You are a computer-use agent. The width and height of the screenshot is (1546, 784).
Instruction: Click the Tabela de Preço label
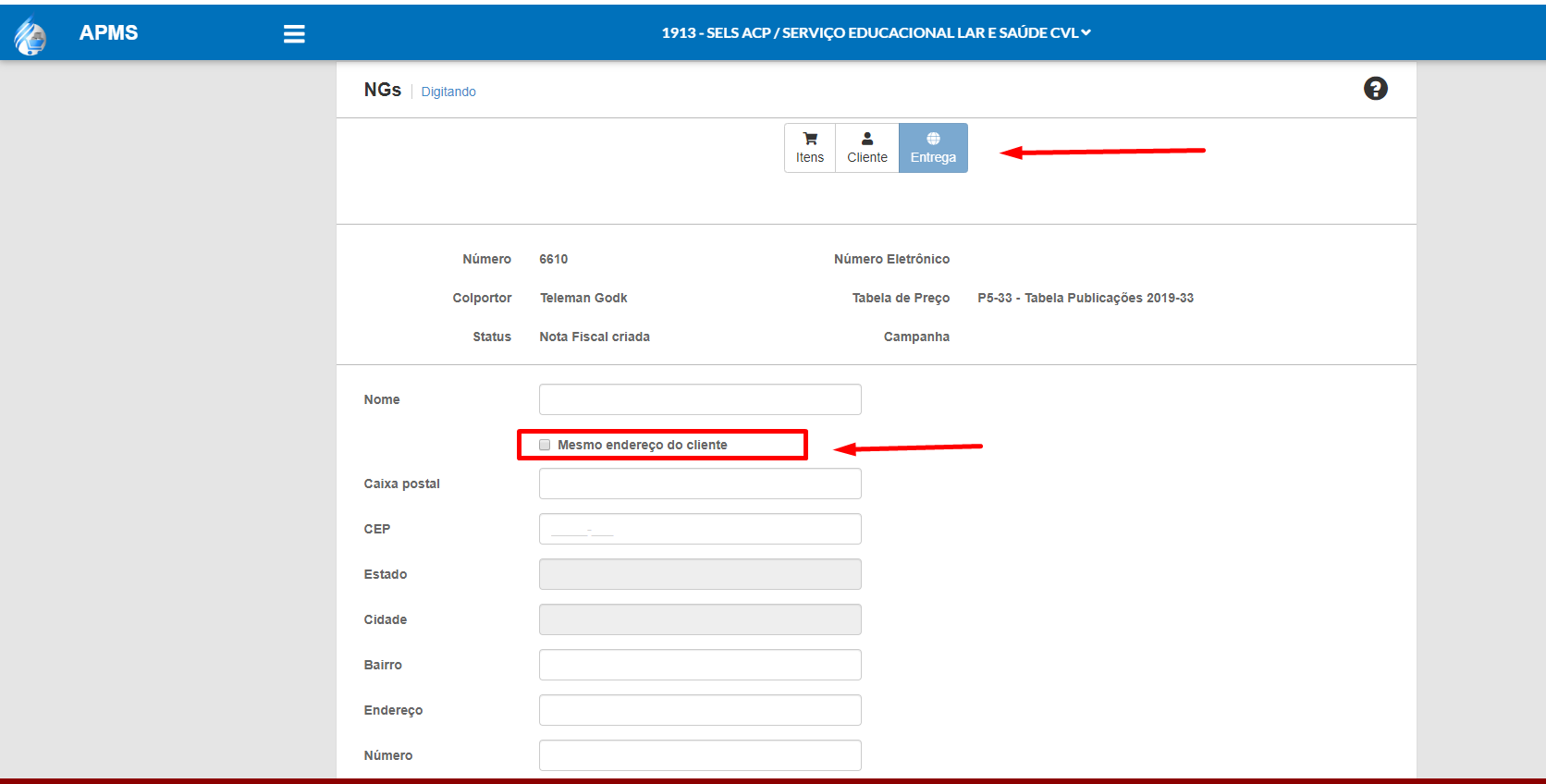[901, 298]
